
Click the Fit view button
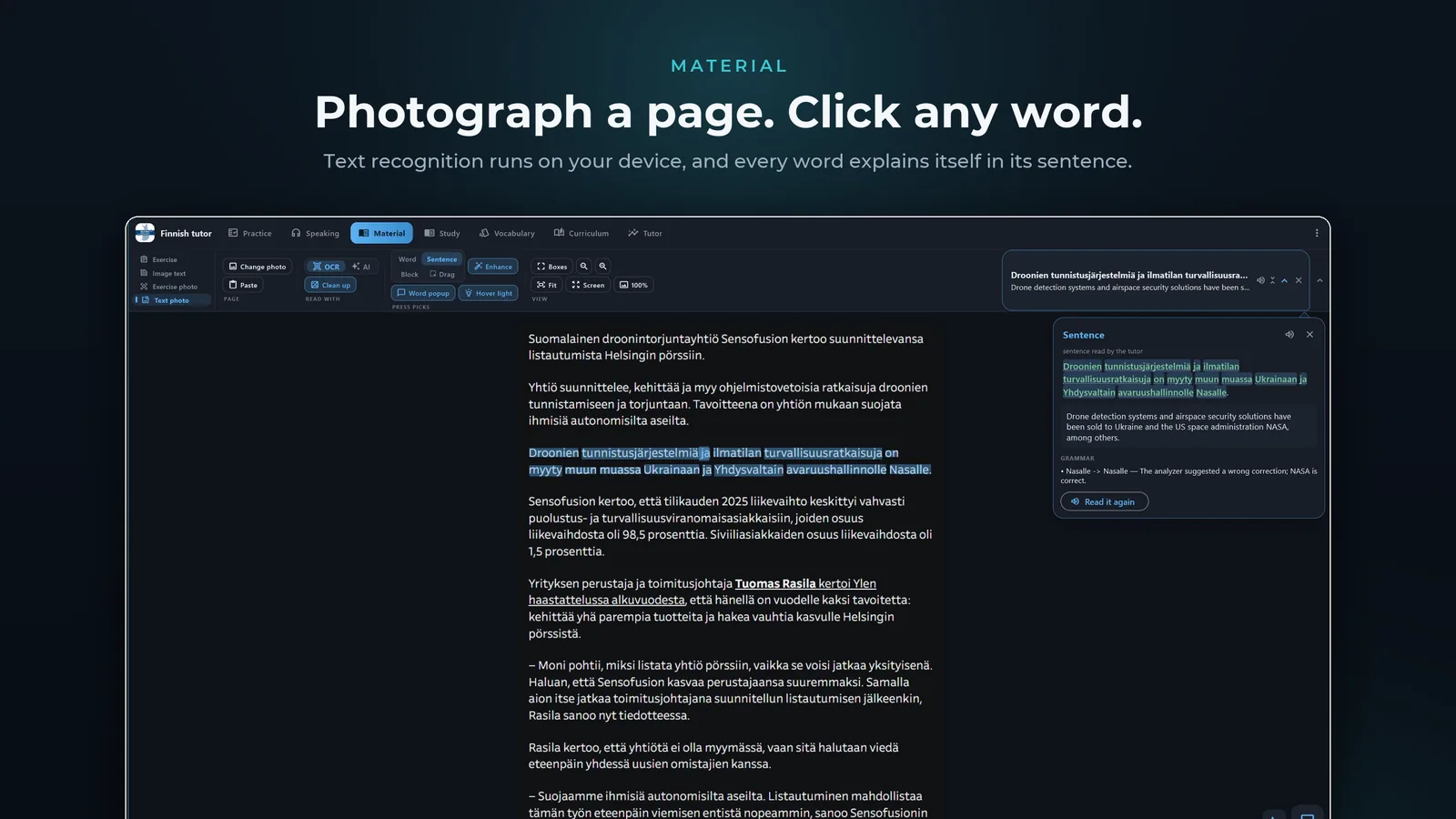(547, 285)
